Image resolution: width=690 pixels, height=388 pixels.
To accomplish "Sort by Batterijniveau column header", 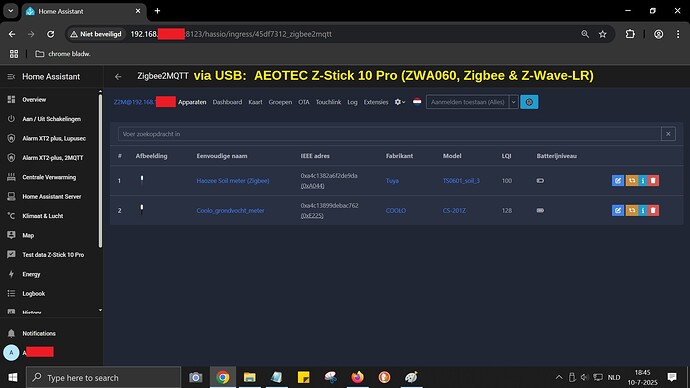I will pyautogui.click(x=556, y=156).
